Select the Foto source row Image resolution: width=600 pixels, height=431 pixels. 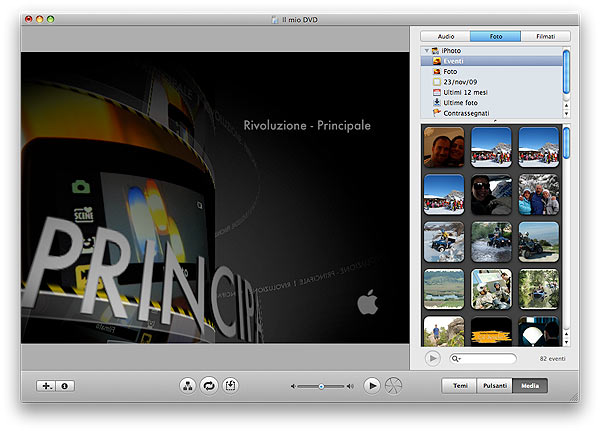coord(492,72)
